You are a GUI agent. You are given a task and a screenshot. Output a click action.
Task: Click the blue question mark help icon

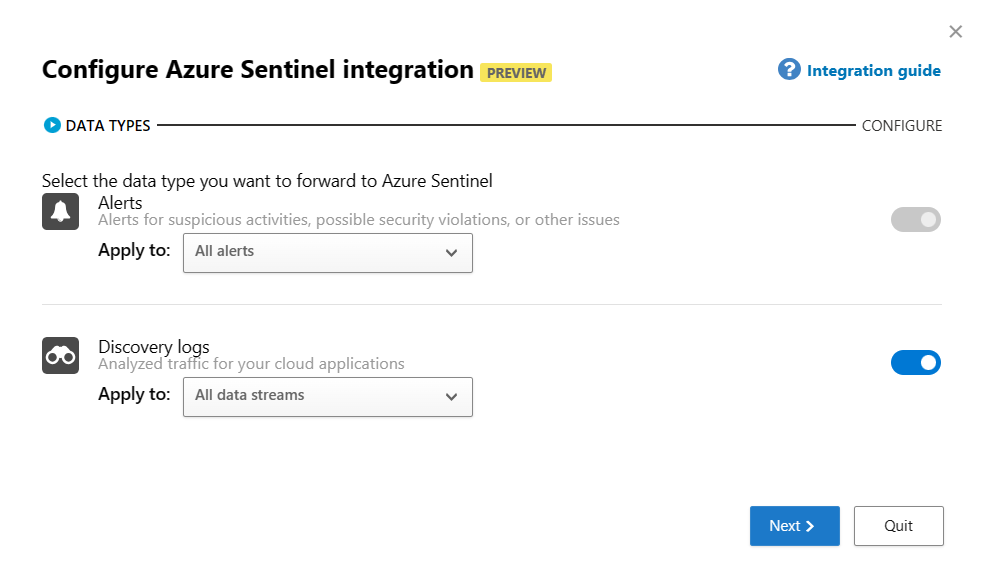point(789,69)
